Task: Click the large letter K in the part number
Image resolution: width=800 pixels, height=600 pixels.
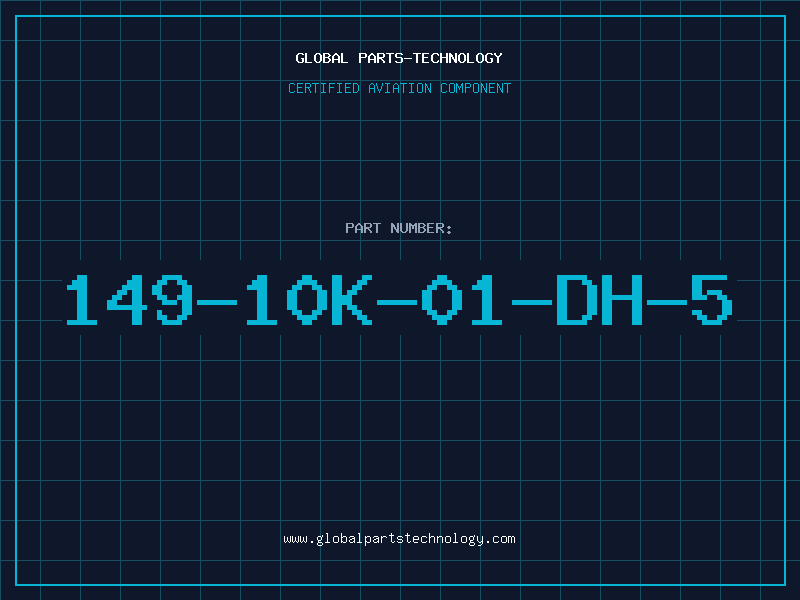Action: (352, 300)
